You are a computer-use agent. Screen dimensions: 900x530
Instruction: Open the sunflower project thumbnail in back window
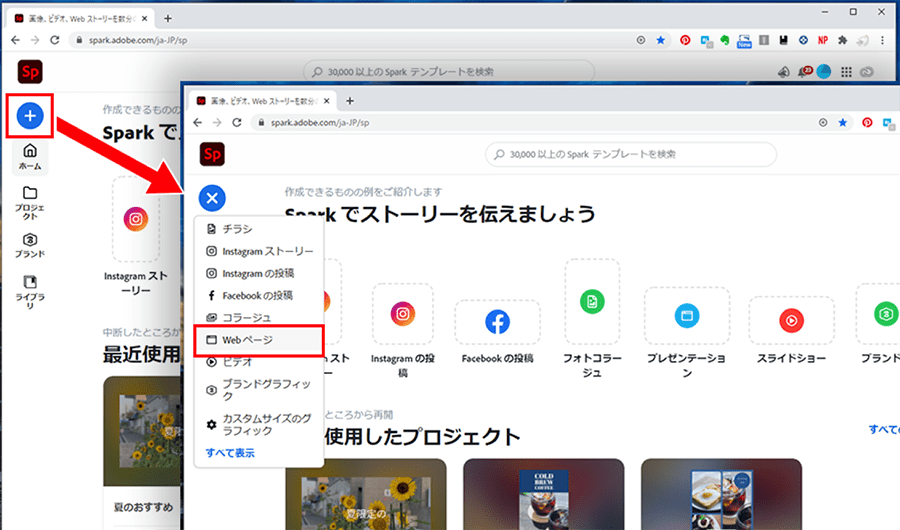142,431
